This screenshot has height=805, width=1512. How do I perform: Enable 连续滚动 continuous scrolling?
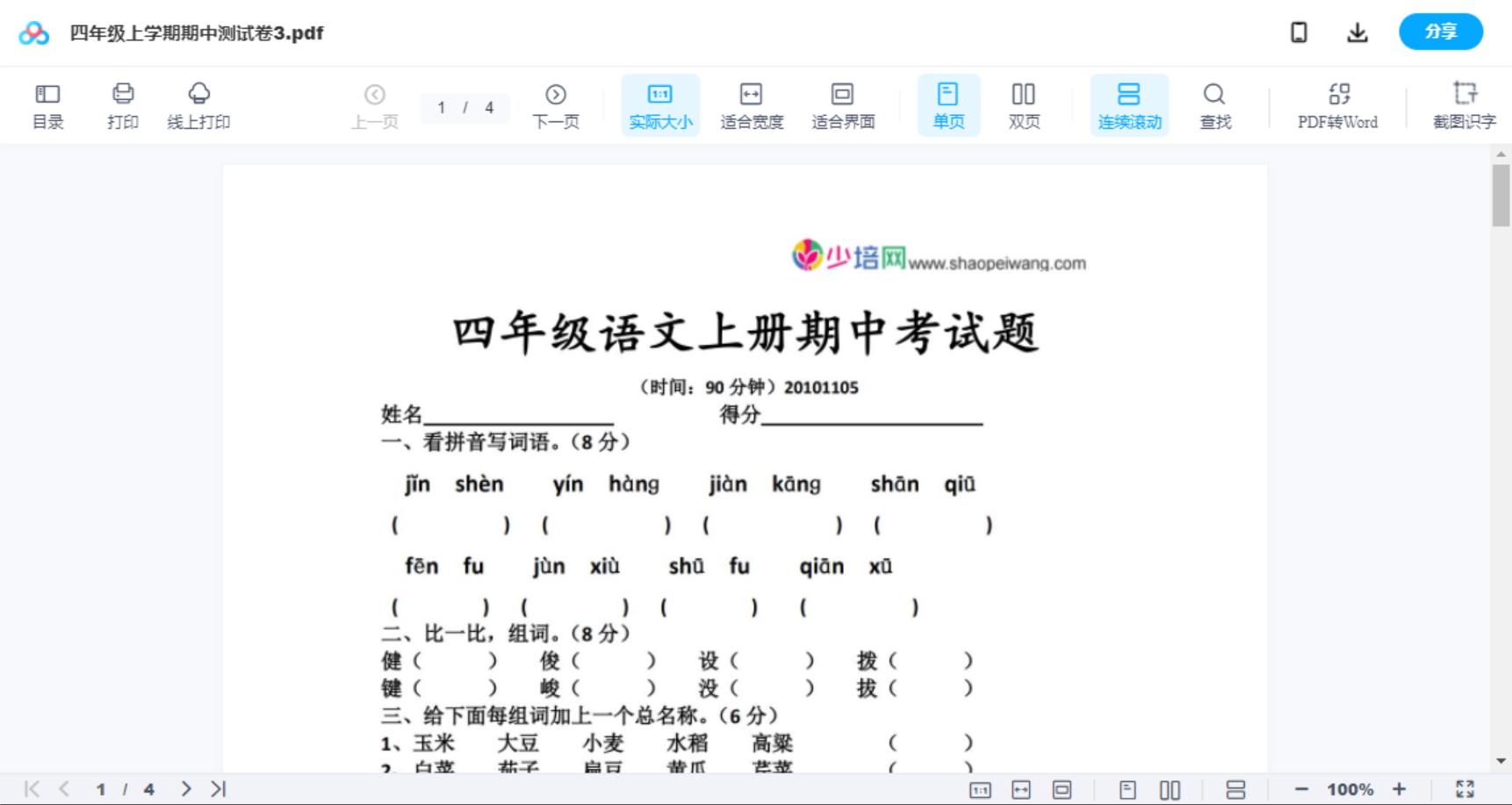[1129, 104]
